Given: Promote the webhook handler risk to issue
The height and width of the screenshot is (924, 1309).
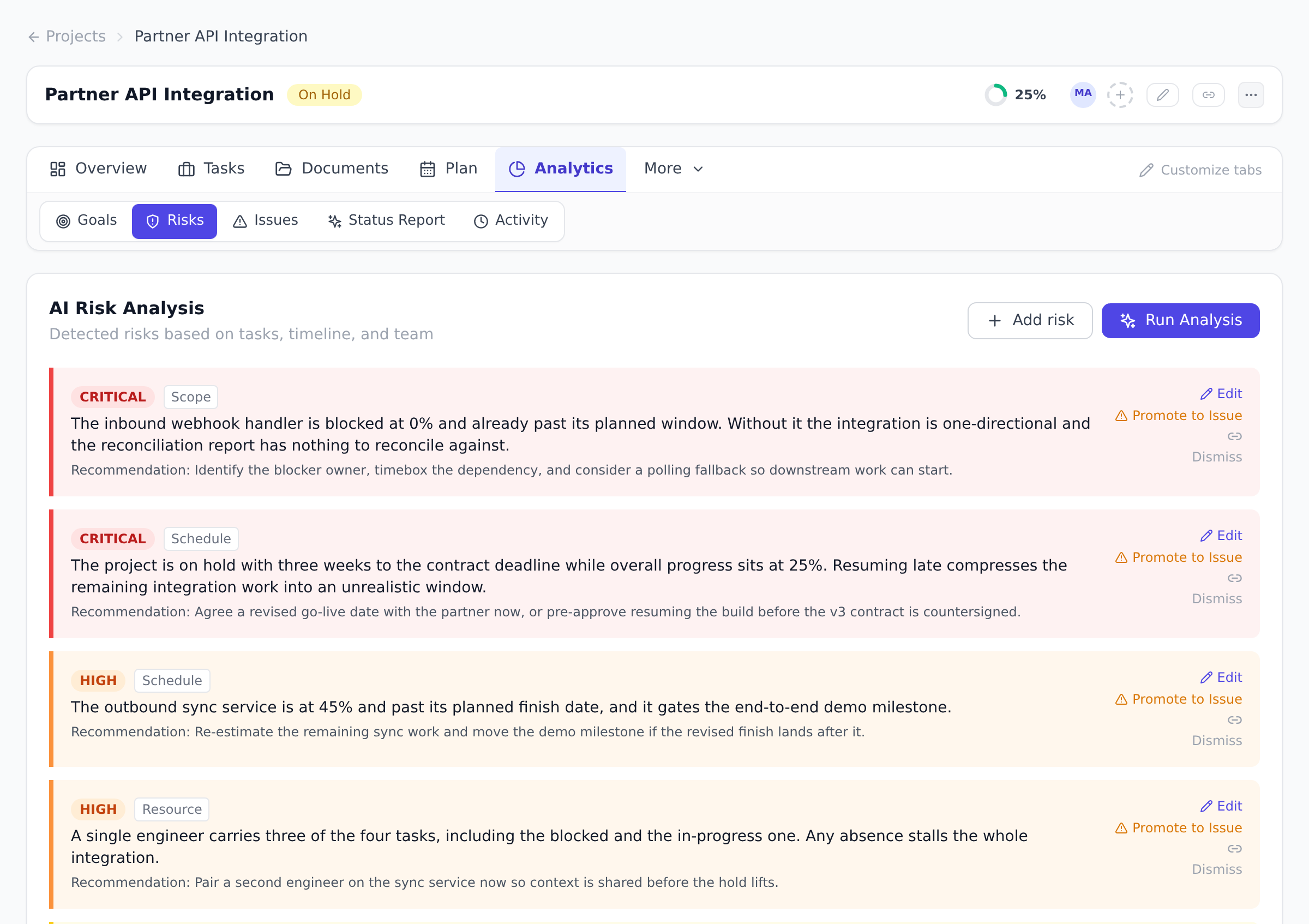Looking at the screenshot, I should point(1179,416).
